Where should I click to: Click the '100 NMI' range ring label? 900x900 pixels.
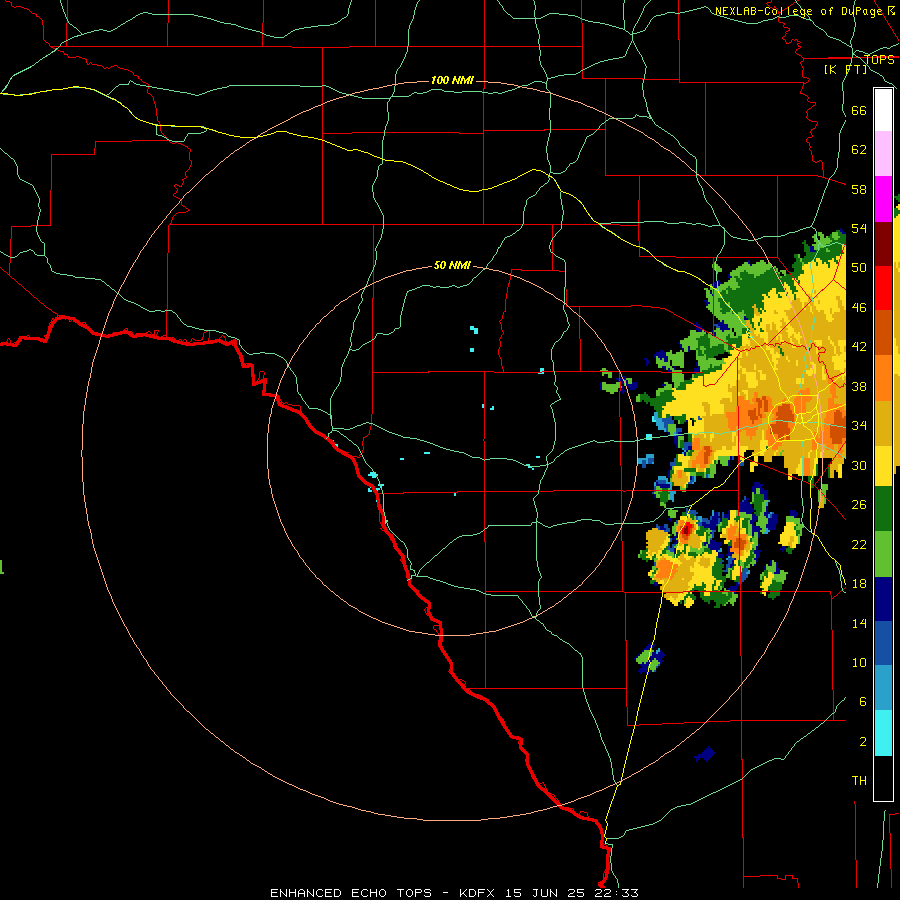452,80
